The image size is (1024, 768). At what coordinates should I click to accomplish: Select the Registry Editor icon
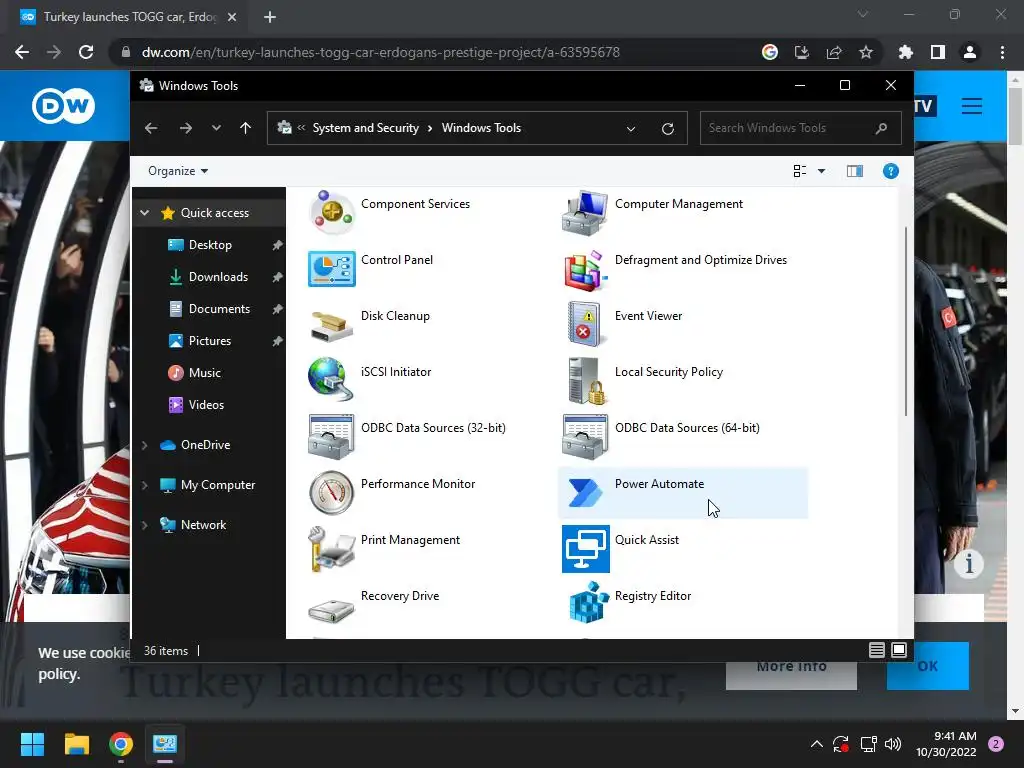coord(588,602)
